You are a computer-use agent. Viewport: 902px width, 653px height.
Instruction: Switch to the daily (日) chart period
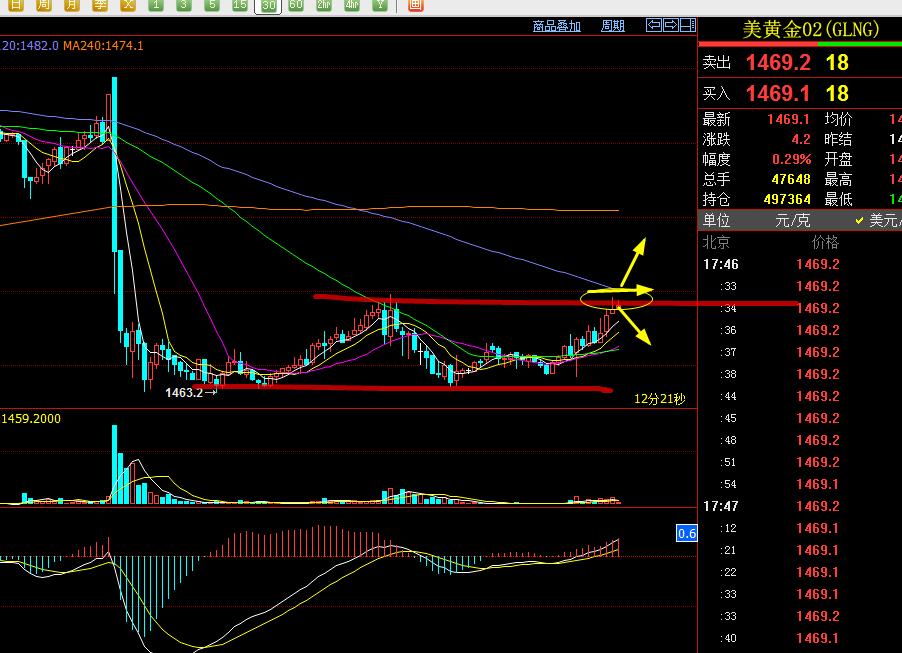(x=16, y=5)
